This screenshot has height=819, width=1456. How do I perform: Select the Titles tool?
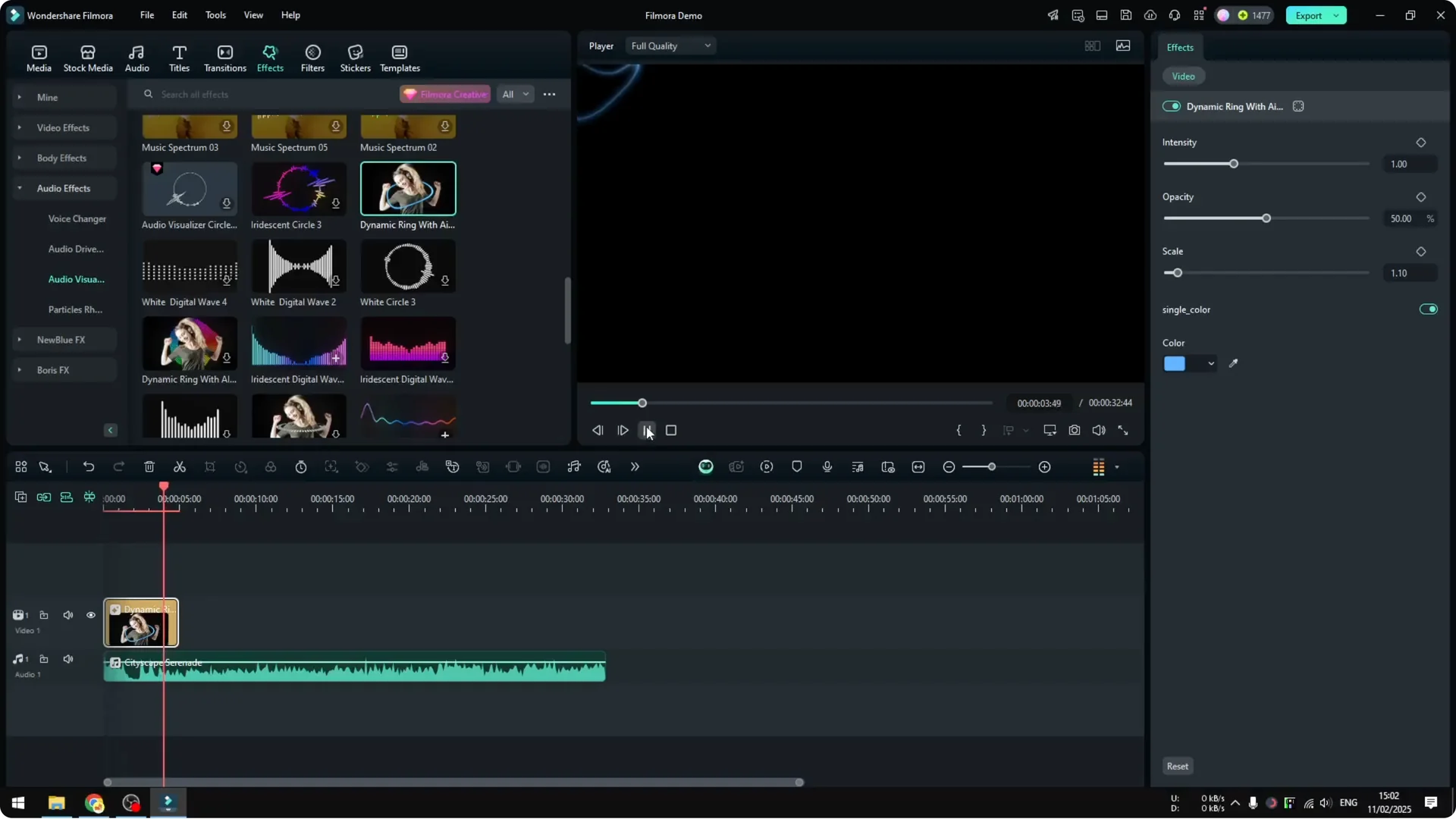coord(179,57)
